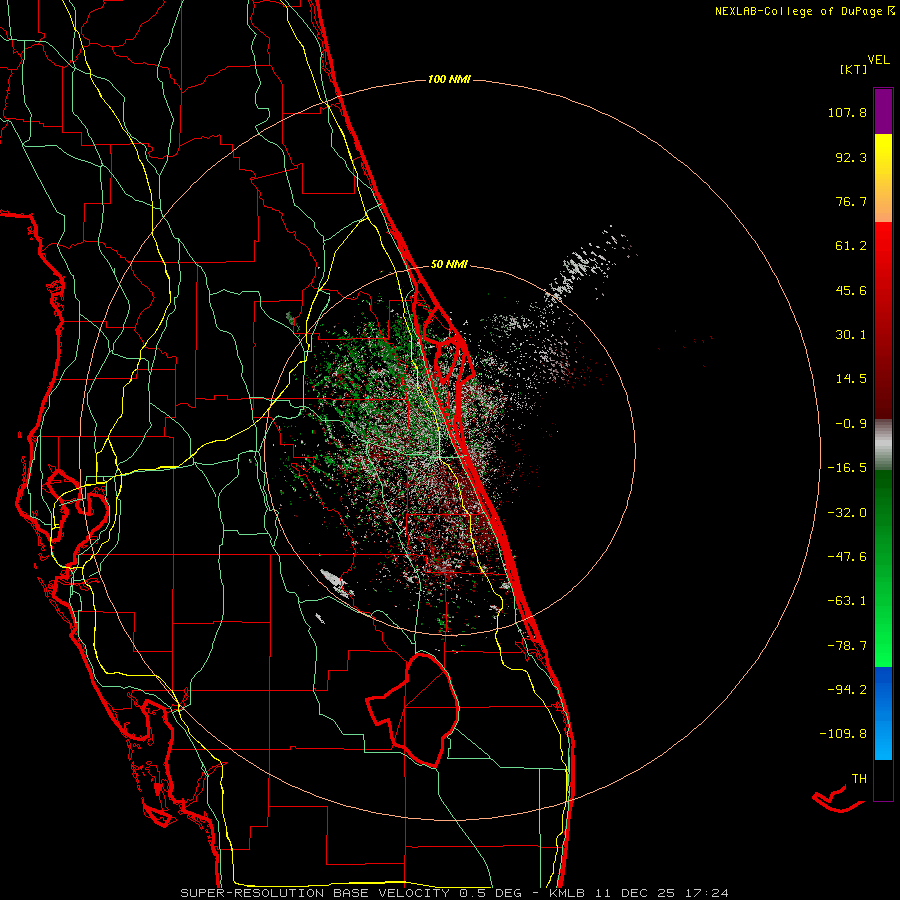The height and width of the screenshot is (900, 900).
Task: Click the TH legend label
Action: (859, 779)
